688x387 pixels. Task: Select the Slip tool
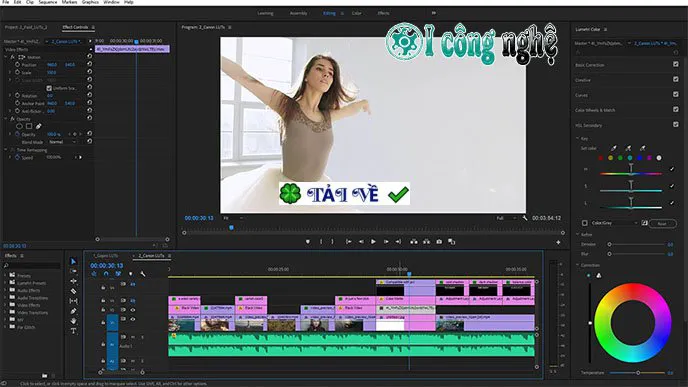click(73, 301)
